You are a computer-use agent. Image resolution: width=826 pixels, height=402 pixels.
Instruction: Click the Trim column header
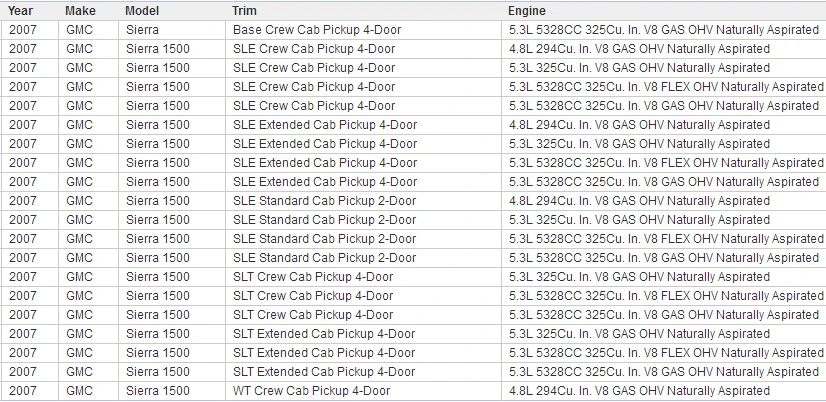pyautogui.click(x=363, y=11)
